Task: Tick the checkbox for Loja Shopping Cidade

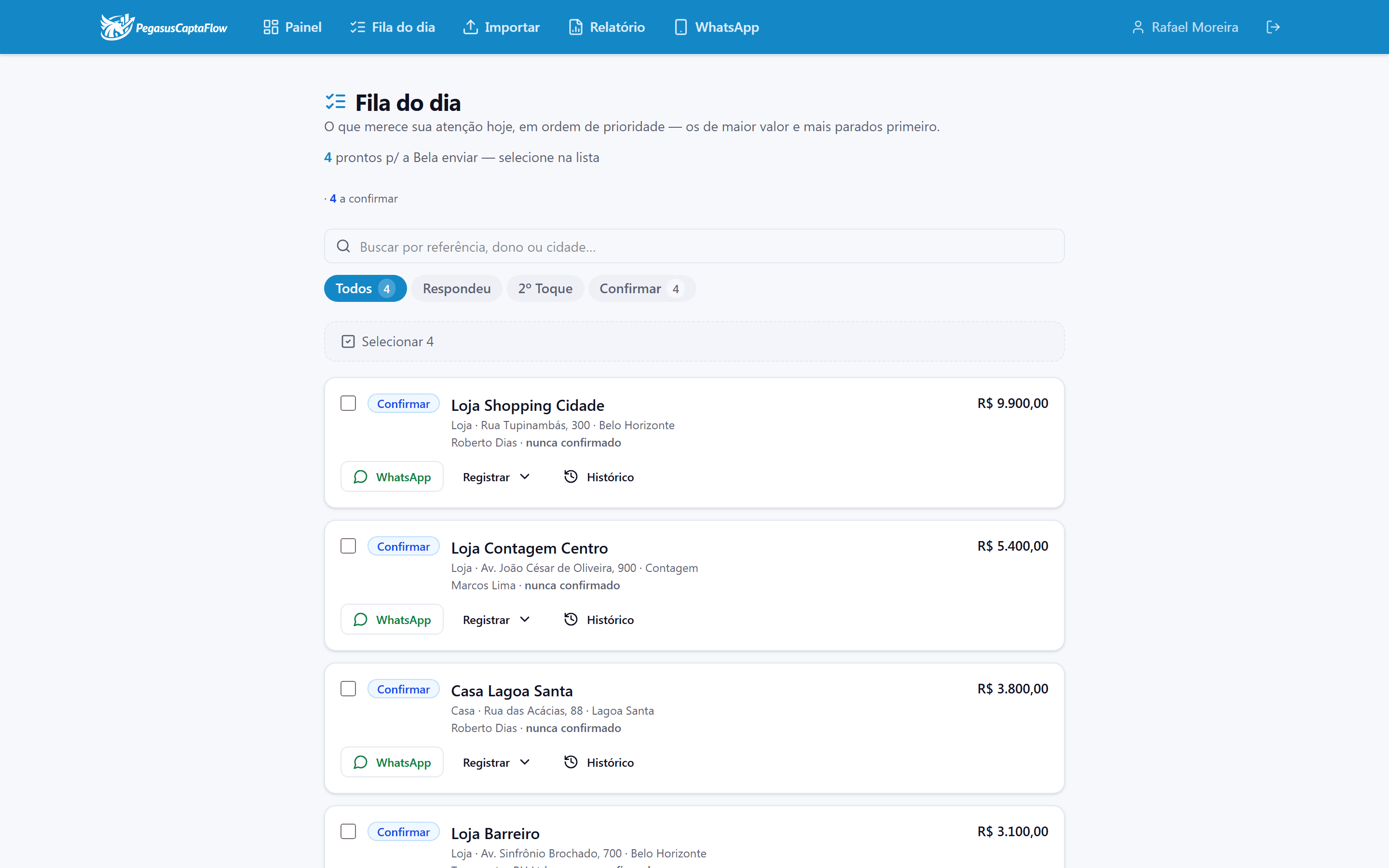Action: coord(348,403)
